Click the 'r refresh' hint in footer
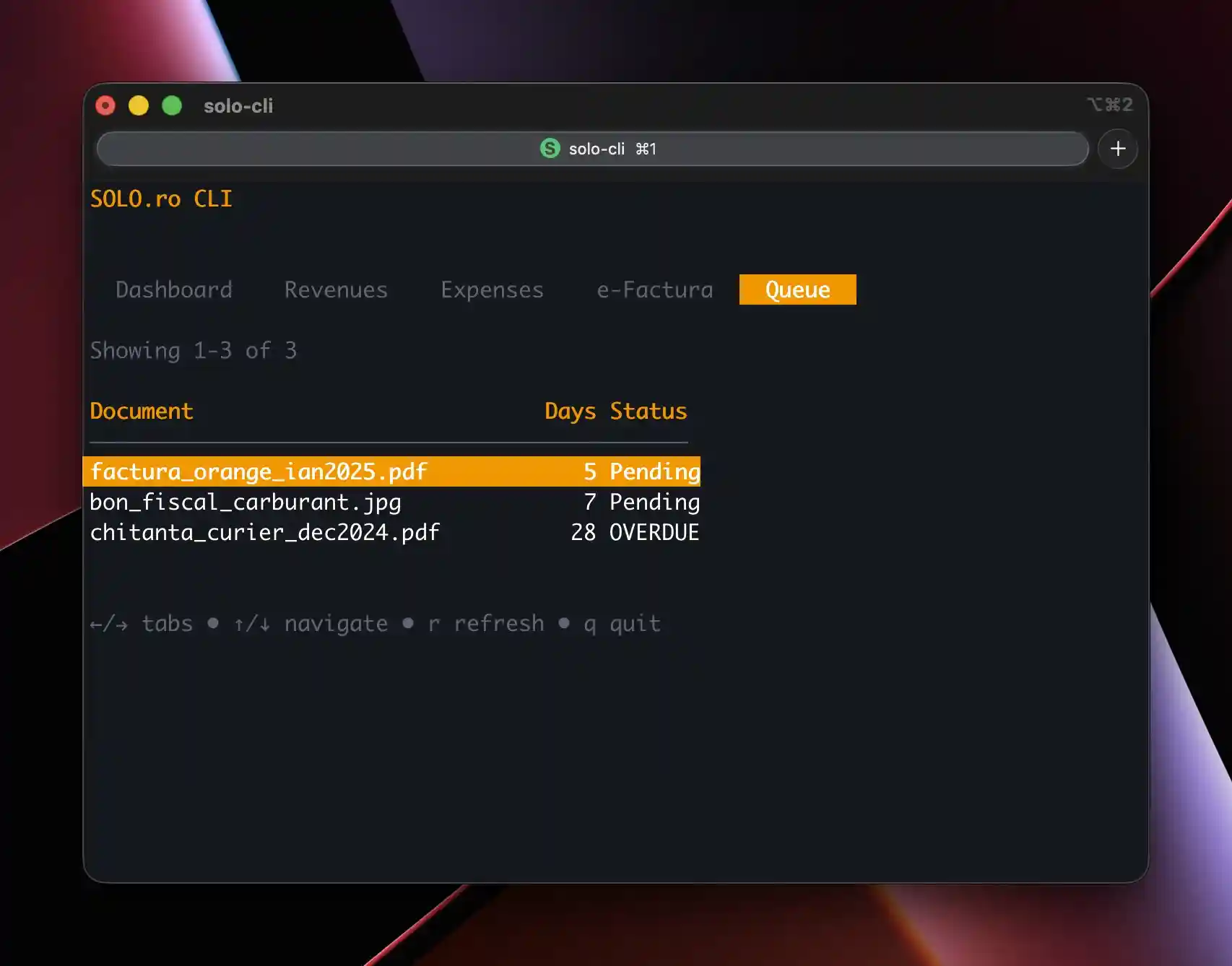 click(486, 623)
